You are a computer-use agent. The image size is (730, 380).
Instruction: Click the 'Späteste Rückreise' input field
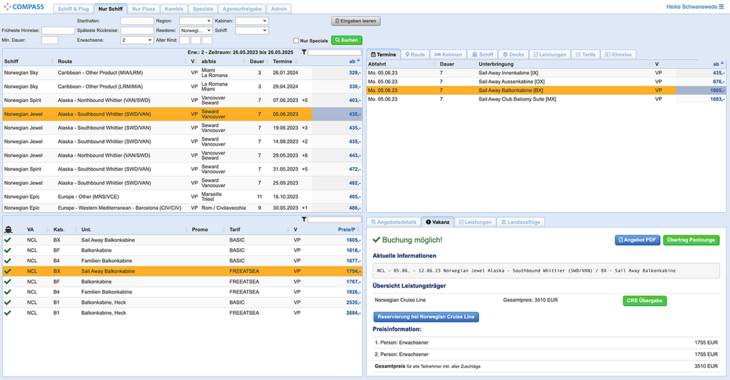click(x=137, y=30)
